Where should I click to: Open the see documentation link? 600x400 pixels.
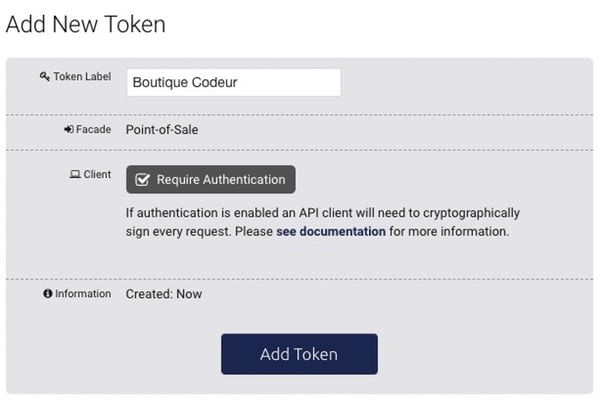pos(329,231)
